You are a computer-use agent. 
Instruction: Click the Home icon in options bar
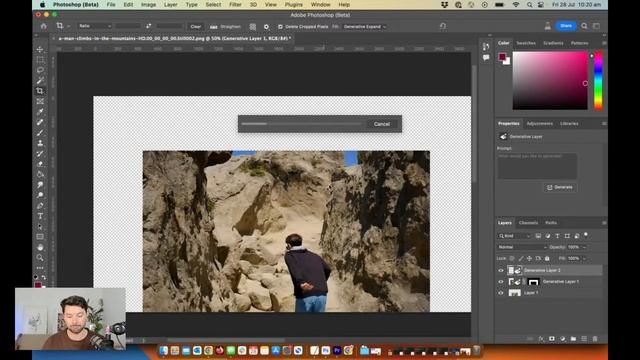coord(44,26)
